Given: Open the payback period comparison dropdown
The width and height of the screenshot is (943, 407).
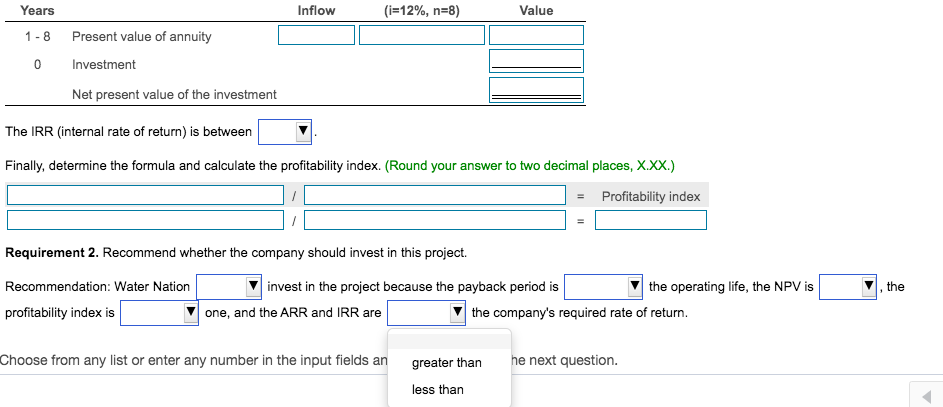Looking at the screenshot, I should [x=604, y=287].
